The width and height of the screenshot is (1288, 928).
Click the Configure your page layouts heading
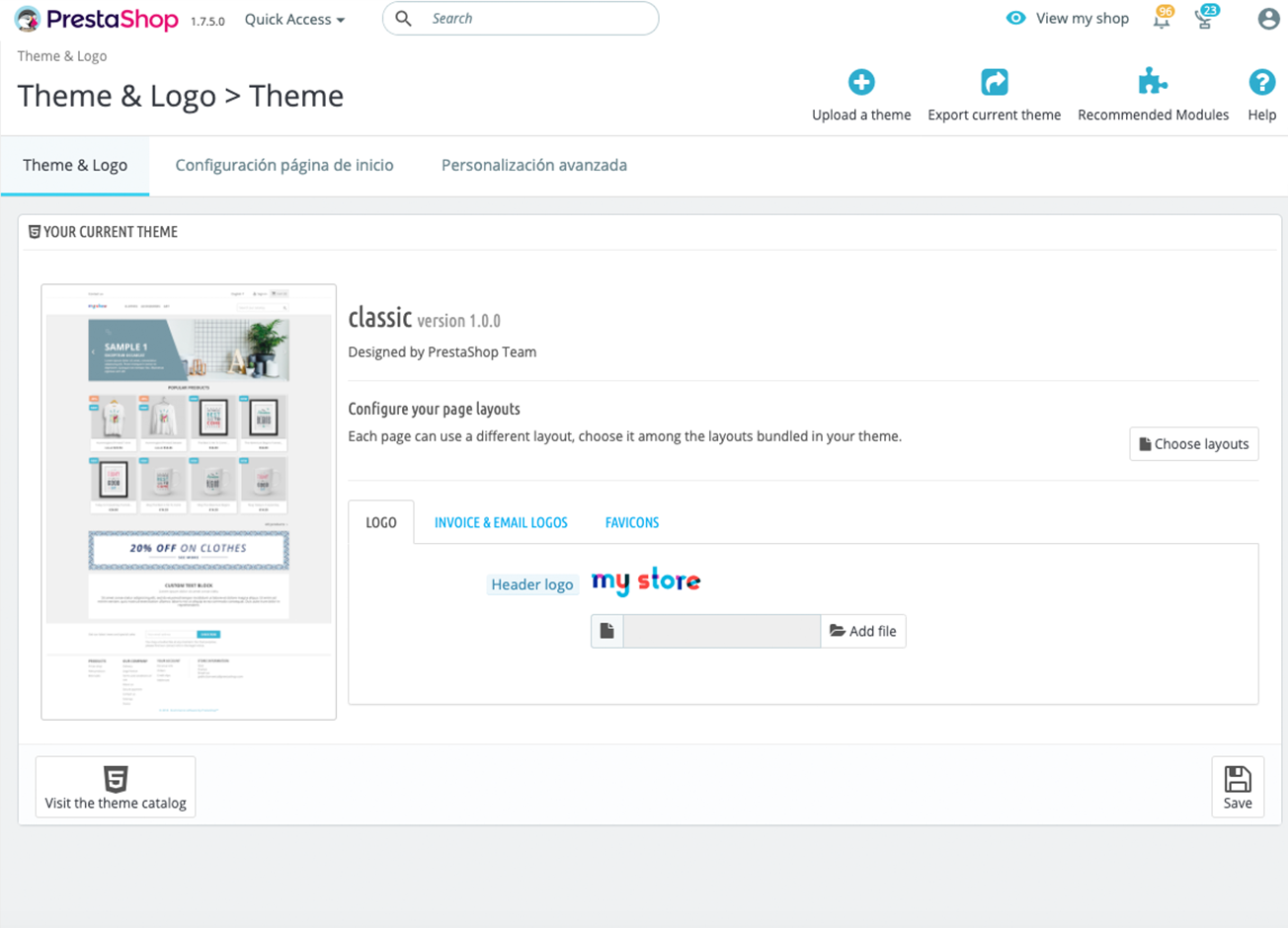tap(435, 409)
